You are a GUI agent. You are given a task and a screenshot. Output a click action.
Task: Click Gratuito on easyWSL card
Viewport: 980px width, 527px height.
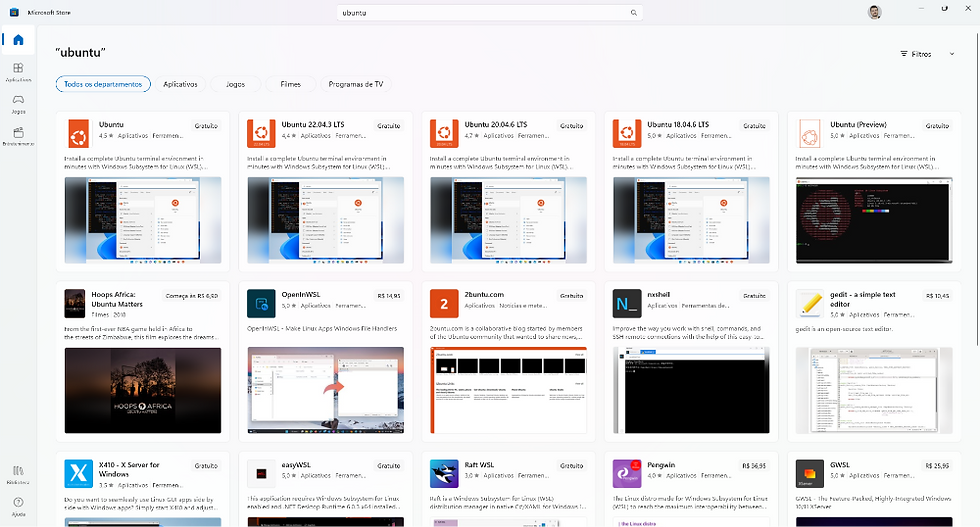click(x=388, y=466)
